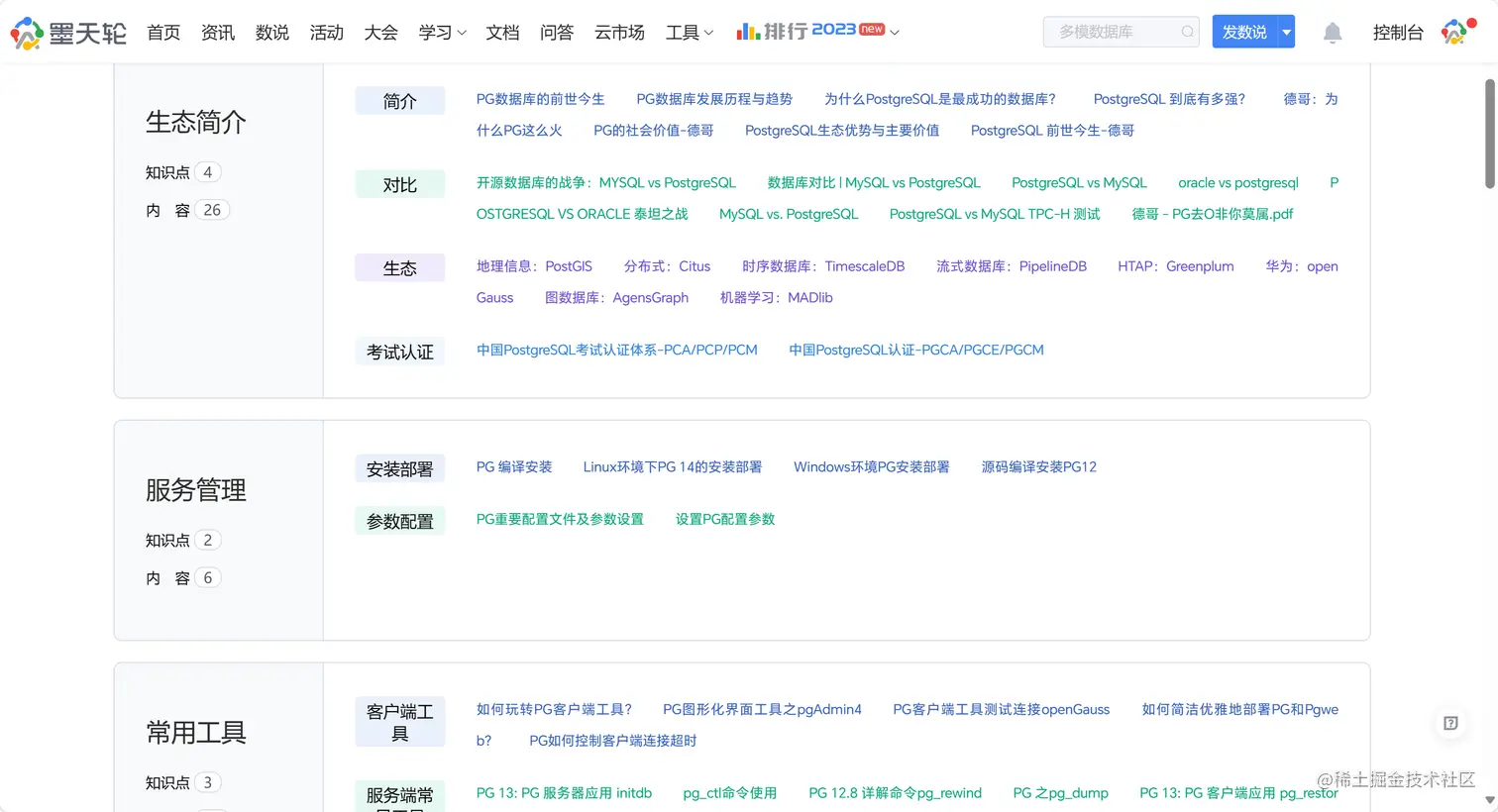Open Windows环境PG安装部署 link
This screenshot has height=812, width=1498.
click(x=872, y=466)
